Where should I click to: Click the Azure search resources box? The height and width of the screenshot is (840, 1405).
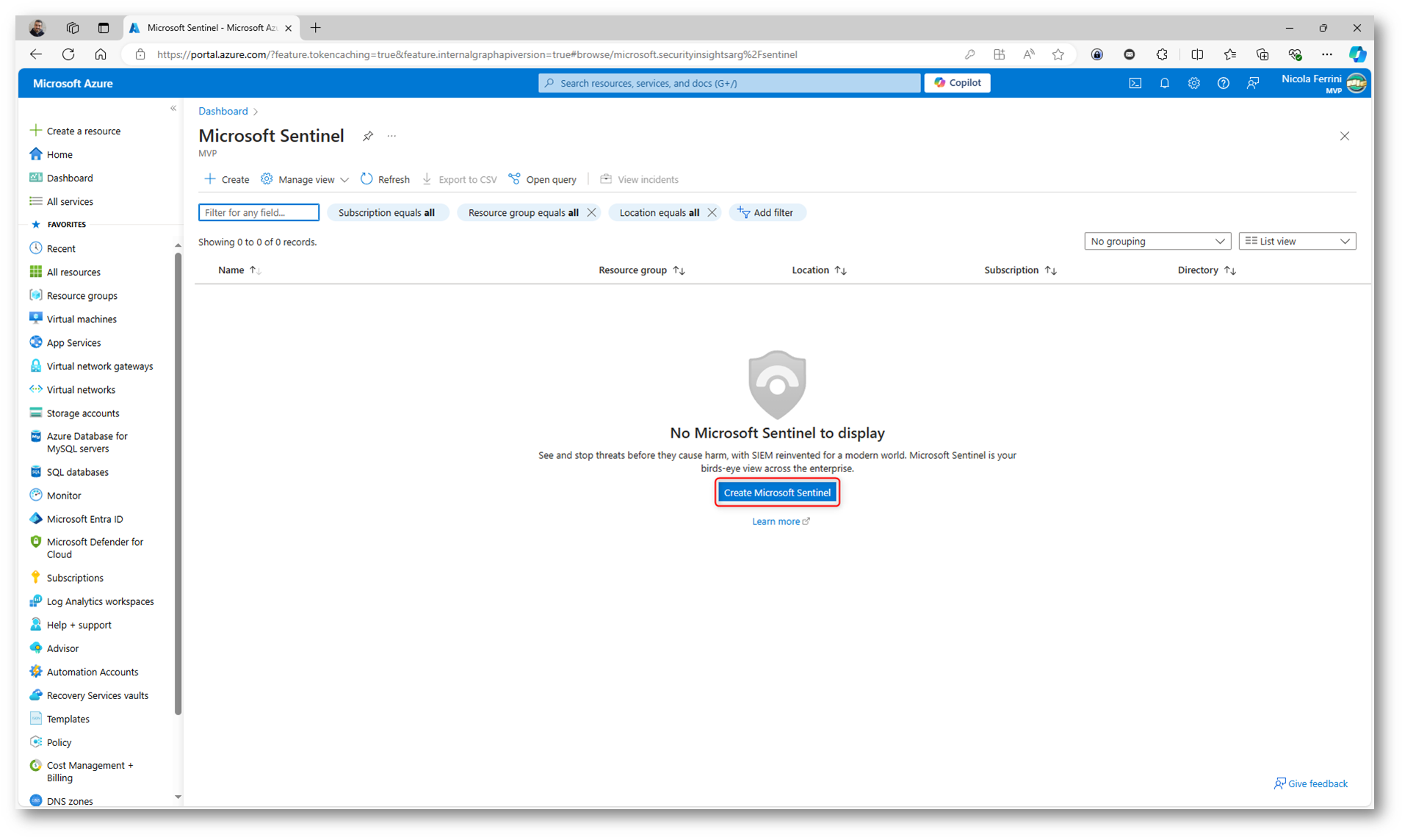pos(729,83)
